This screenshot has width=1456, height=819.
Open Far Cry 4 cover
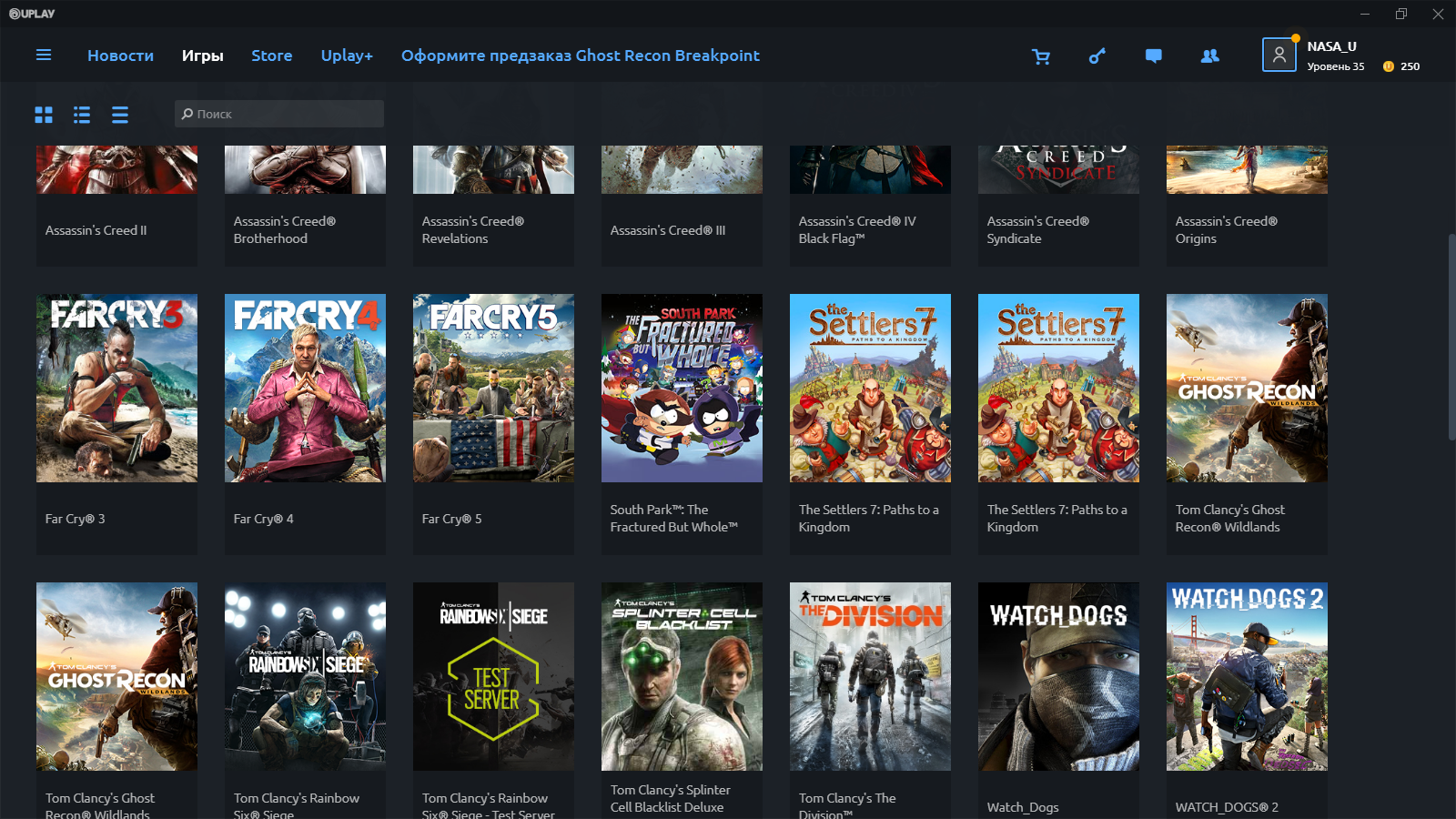pos(305,388)
